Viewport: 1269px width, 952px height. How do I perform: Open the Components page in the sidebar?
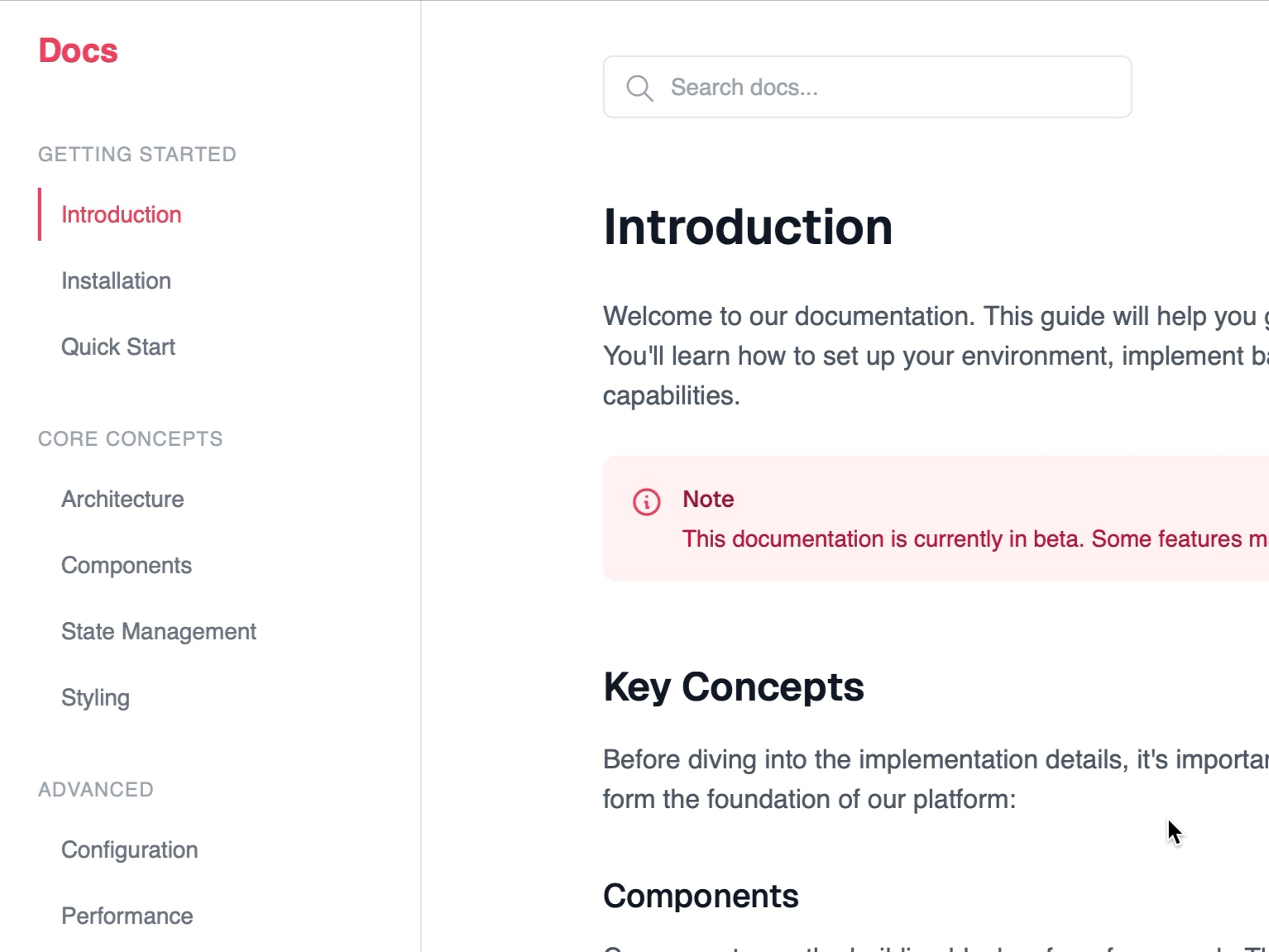[x=126, y=565]
